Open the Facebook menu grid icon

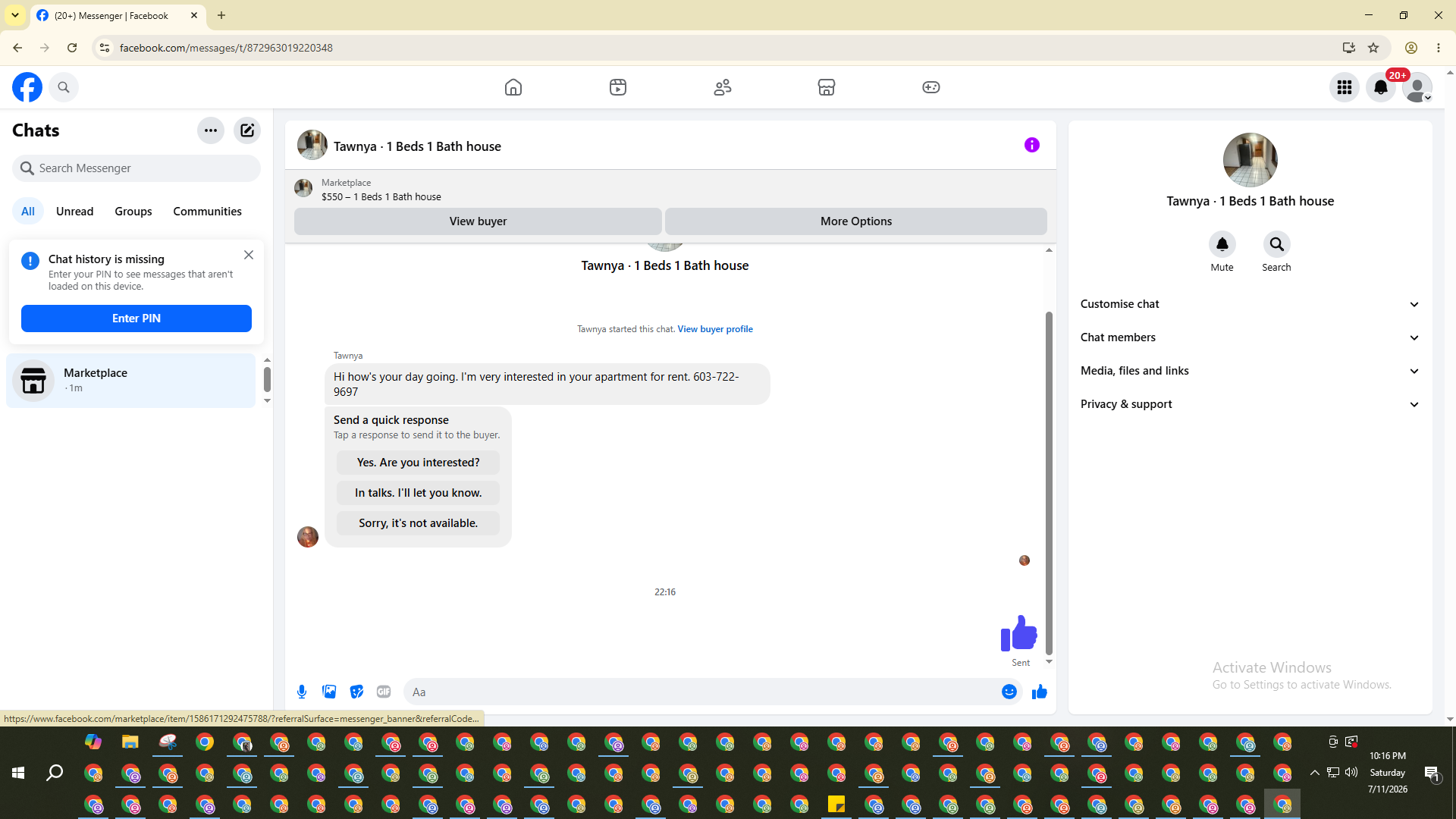point(1345,87)
